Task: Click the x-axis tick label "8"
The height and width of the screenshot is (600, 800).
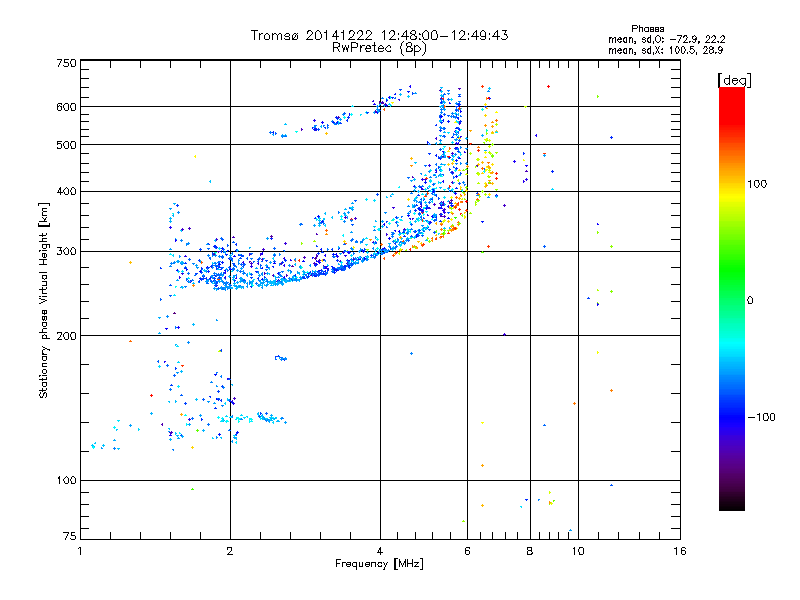Action: click(x=530, y=551)
